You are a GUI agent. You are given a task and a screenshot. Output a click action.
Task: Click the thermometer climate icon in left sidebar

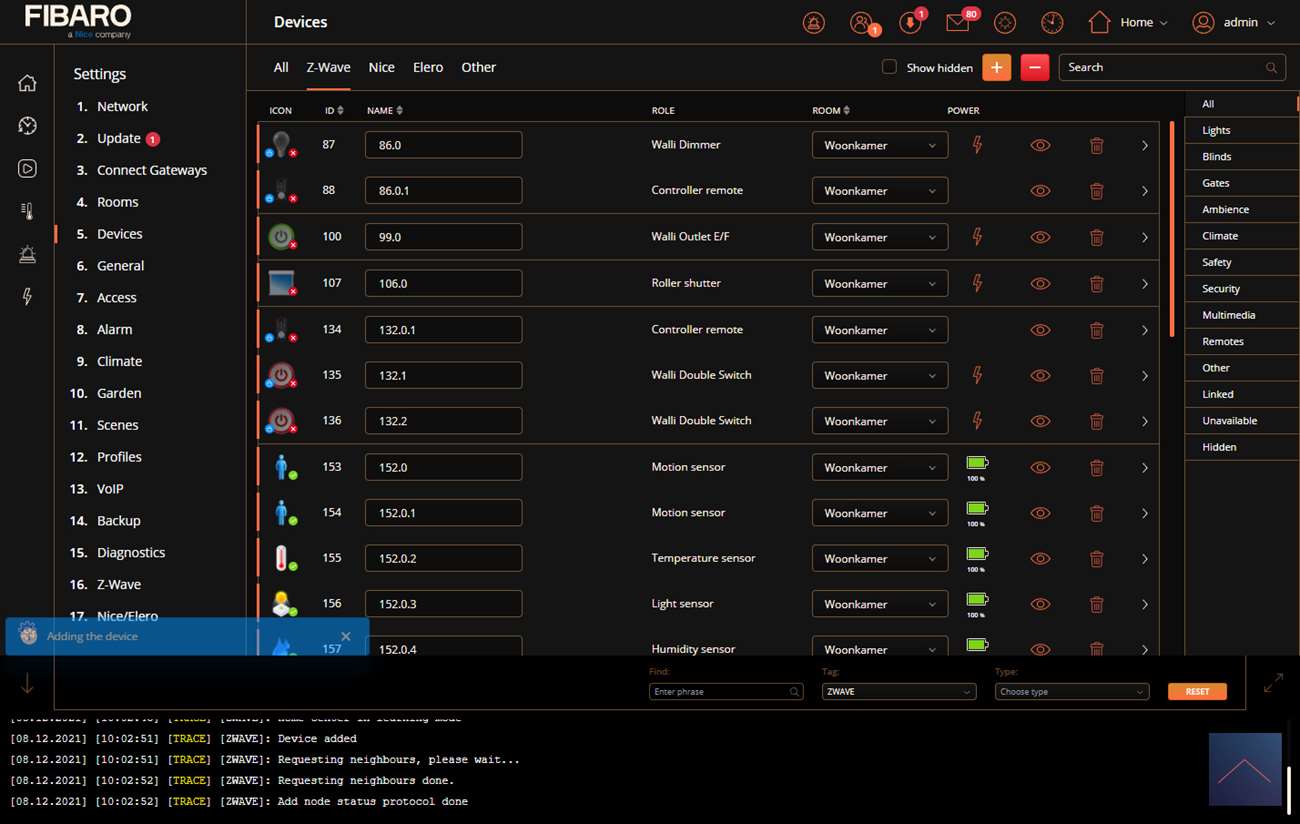click(x=27, y=211)
